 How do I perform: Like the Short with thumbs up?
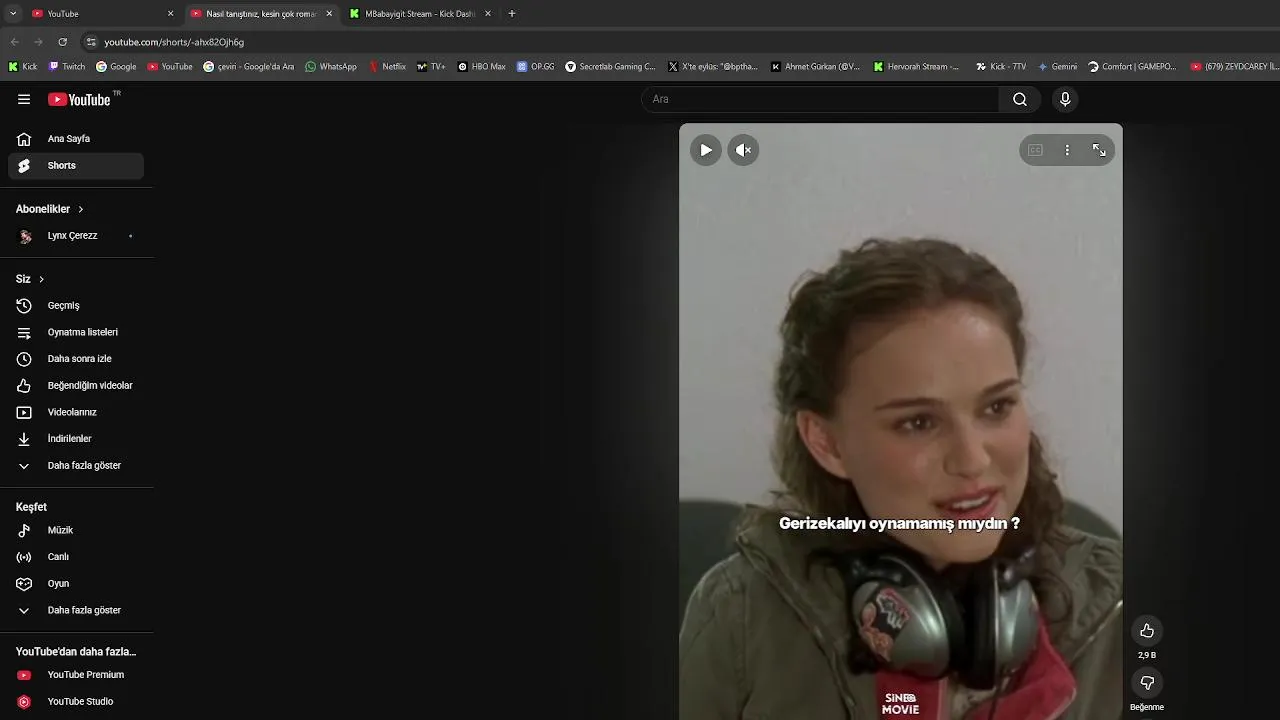pos(1147,631)
